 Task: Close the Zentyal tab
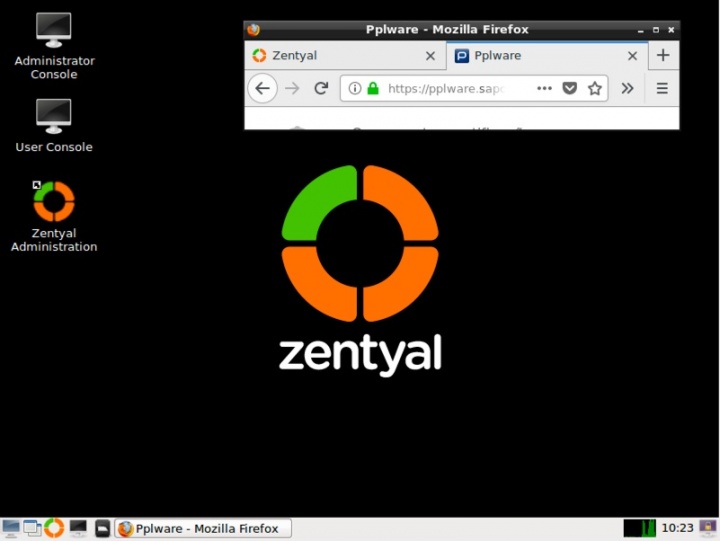(431, 56)
